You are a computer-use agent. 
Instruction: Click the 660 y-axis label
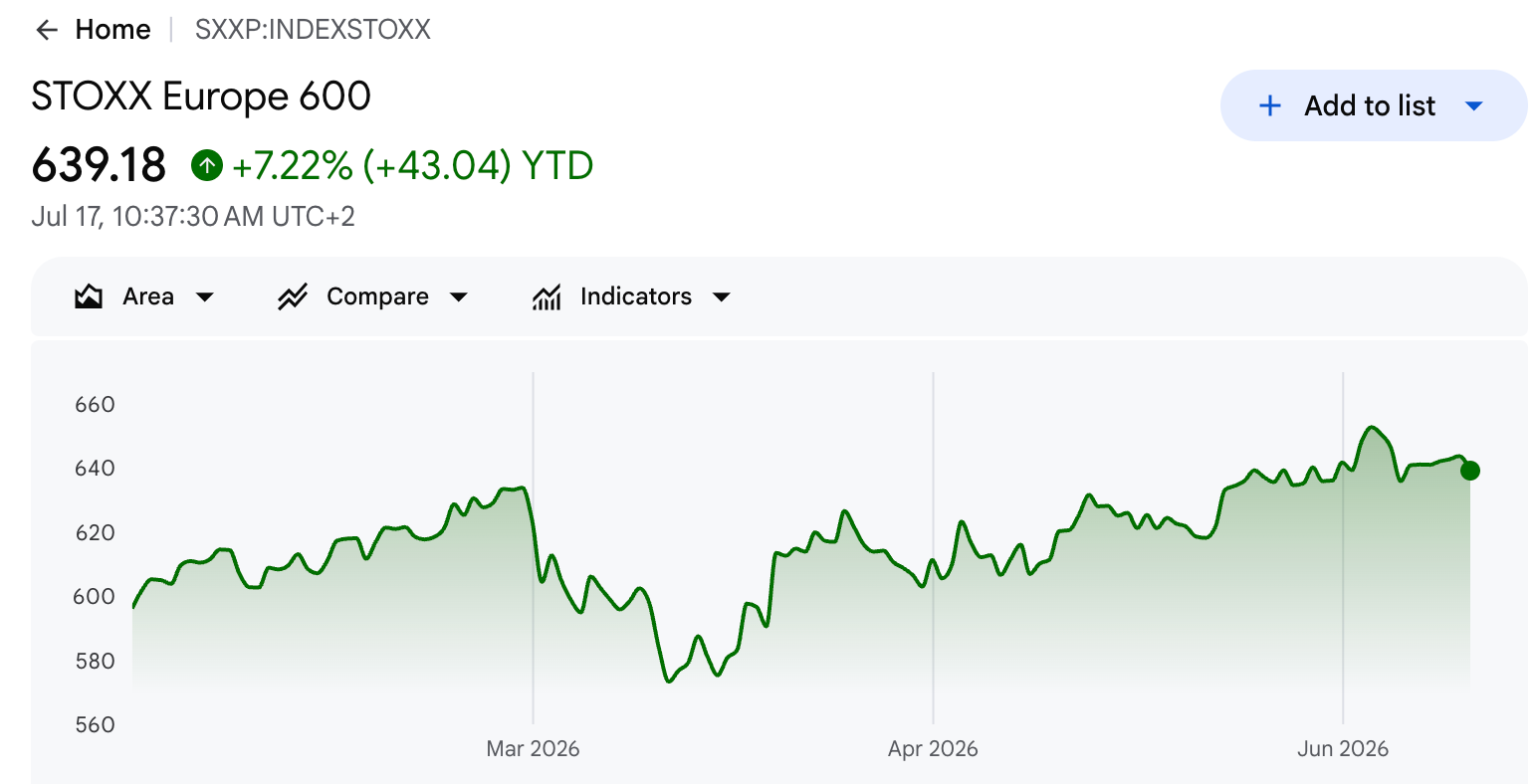[96, 405]
